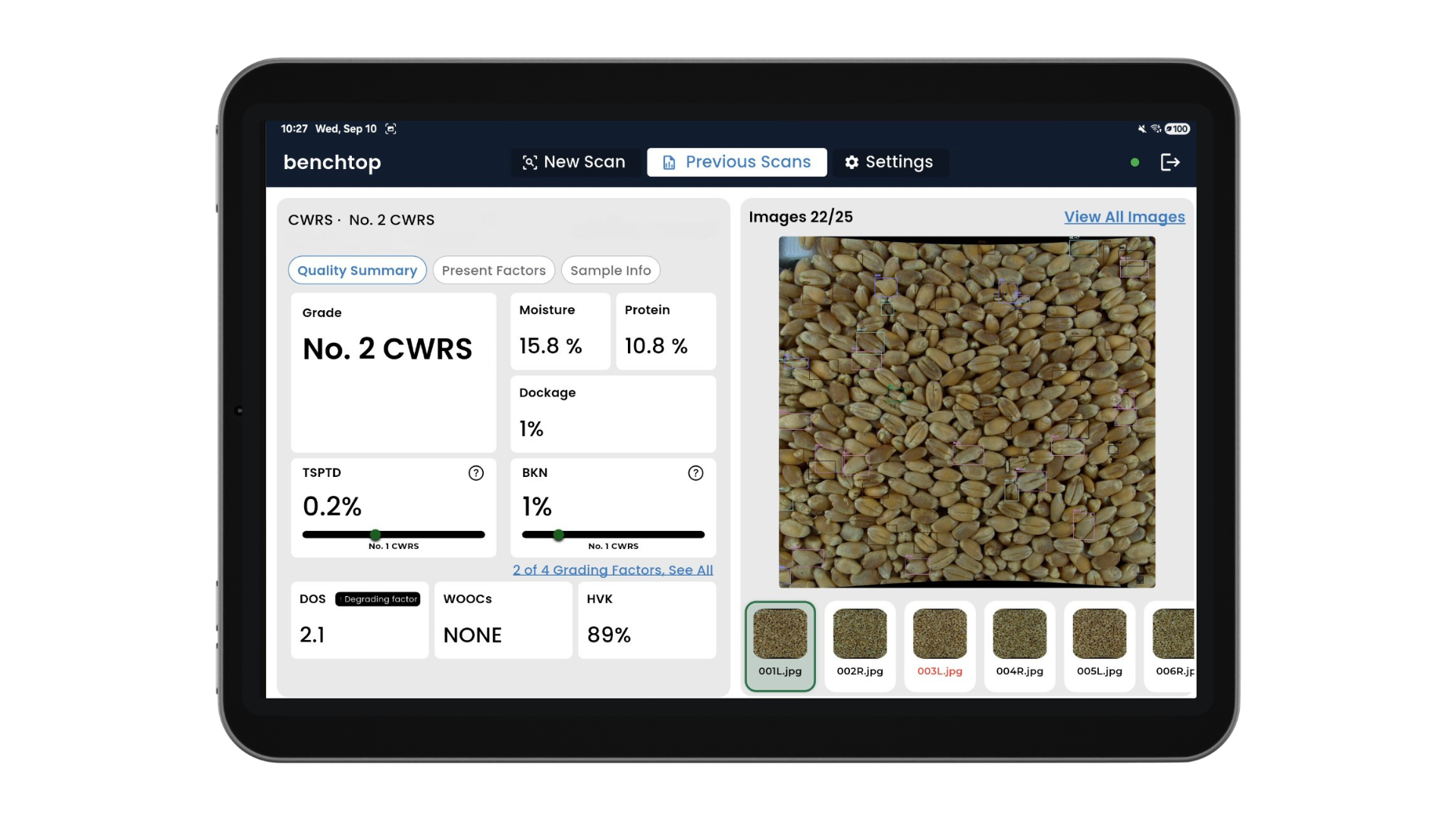Switch to Present Factors tab
The width and height of the screenshot is (1456, 819).
pyautogui.click(x=494, y=271)
